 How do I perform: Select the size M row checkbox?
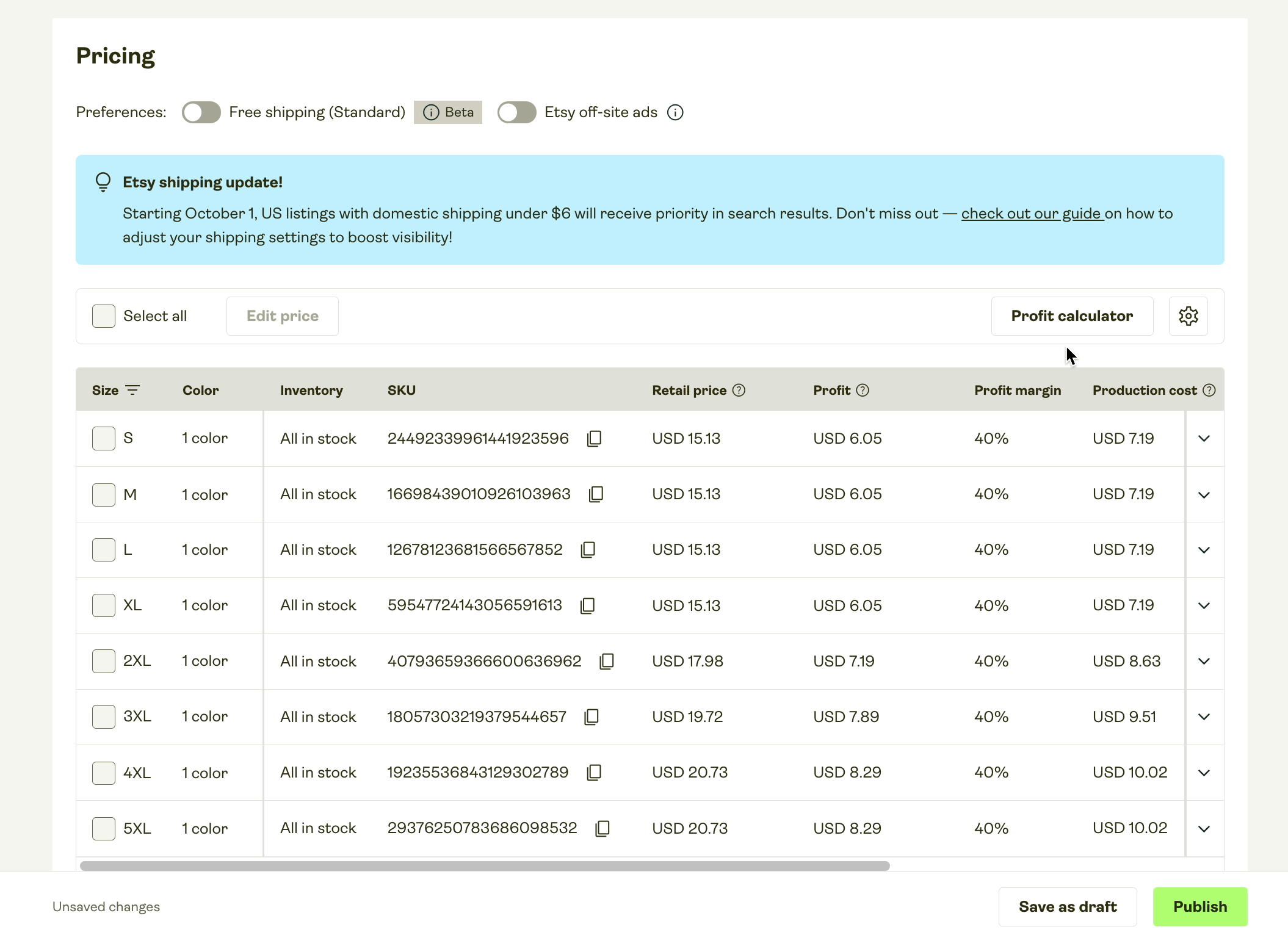(104, 494)
